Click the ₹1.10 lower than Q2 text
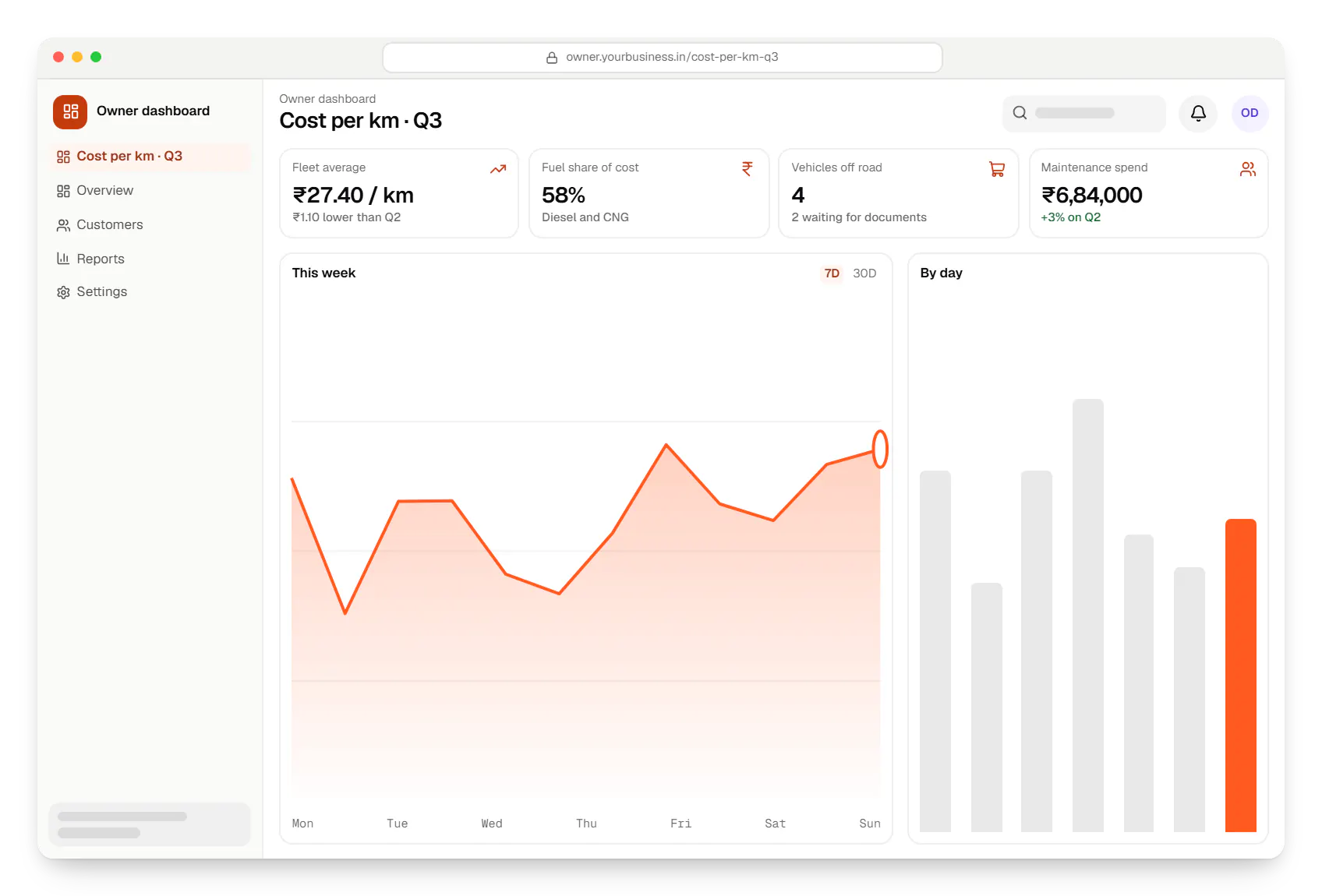 pyautogui.click(x=347, y=217)
